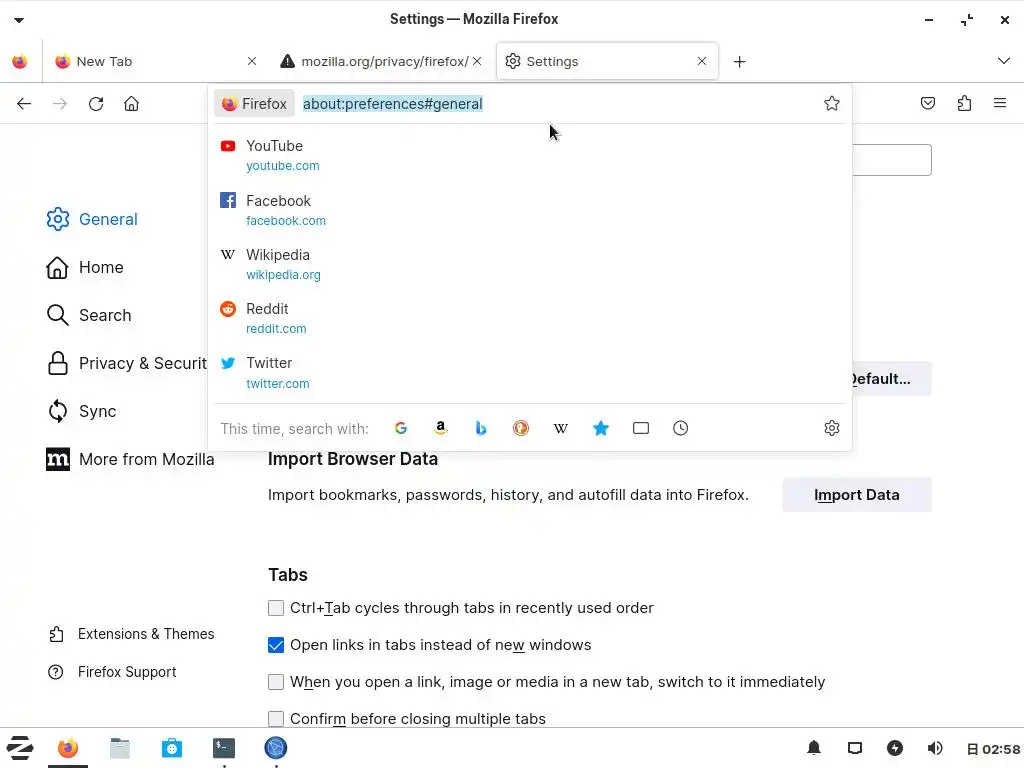The height and width of the screenshot is (768, 1024).
Task: Search open tabs using the tab icon
Action: click(641, 428)
